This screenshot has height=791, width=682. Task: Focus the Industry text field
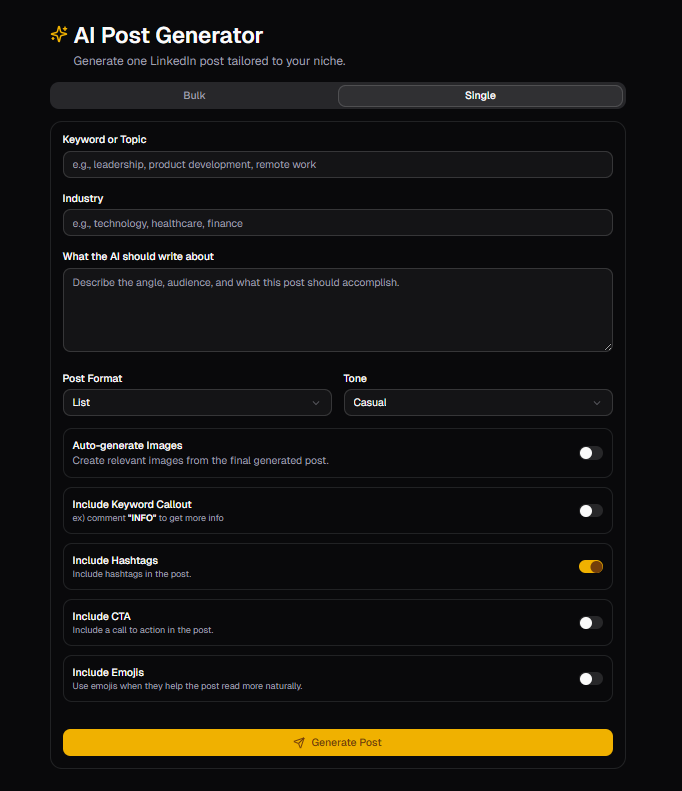click(337, 223)
